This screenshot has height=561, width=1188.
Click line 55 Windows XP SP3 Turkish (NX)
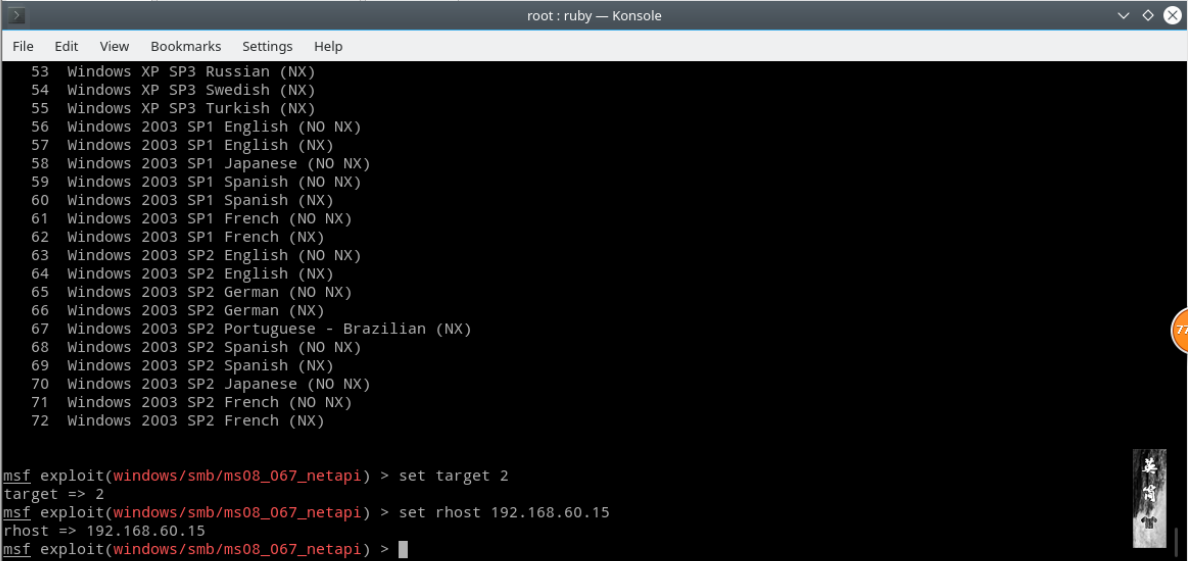click(x=173, y=108)
